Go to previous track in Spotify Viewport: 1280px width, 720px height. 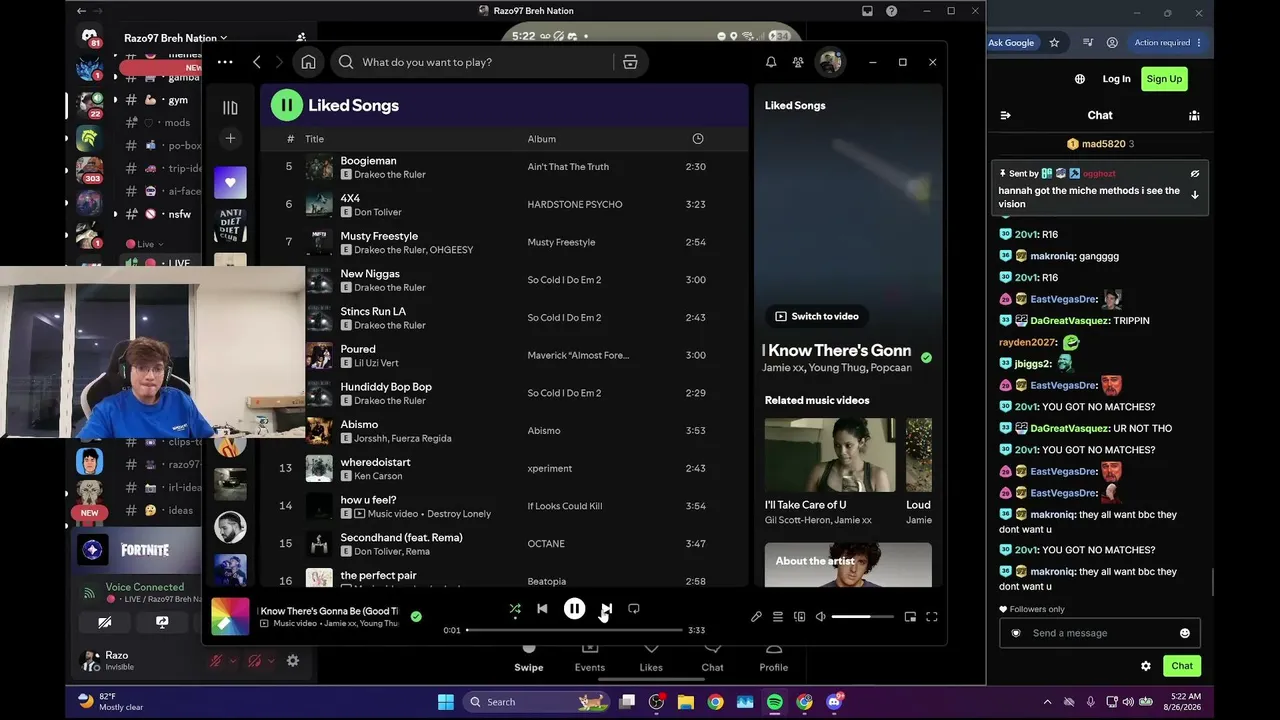tap(542, 608)
